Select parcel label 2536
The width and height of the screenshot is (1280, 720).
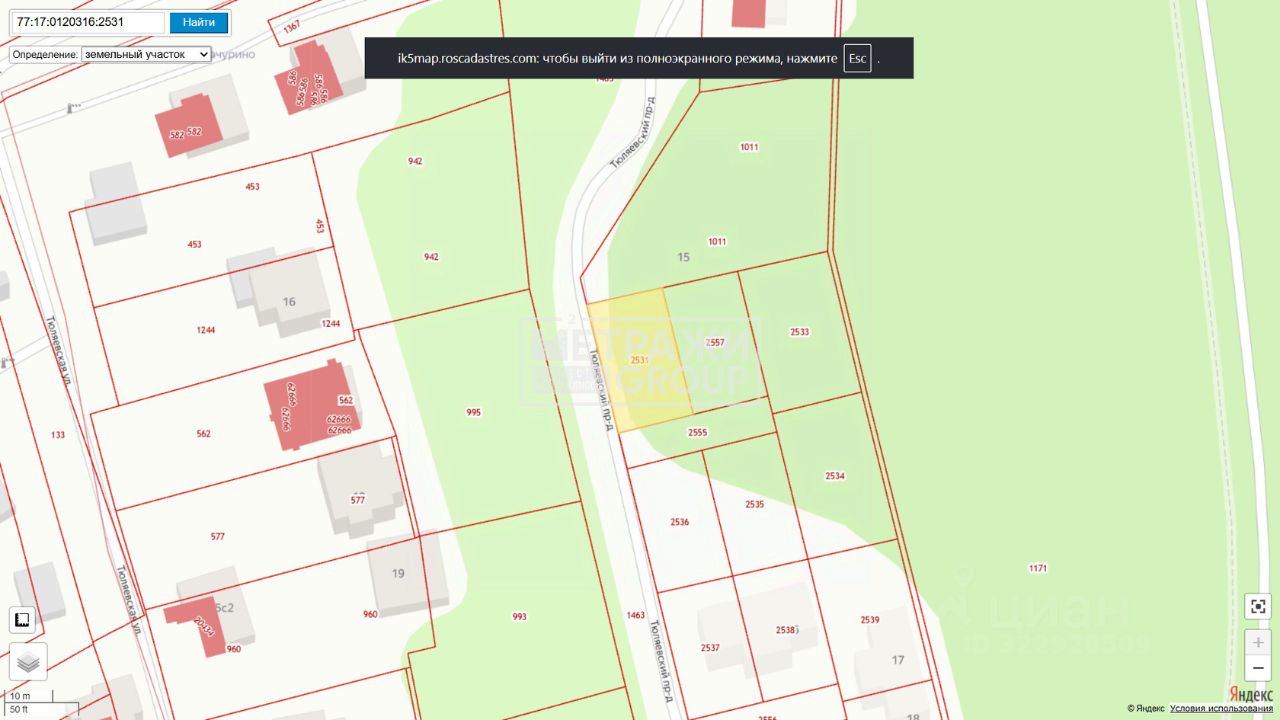[x=680, y=522]
